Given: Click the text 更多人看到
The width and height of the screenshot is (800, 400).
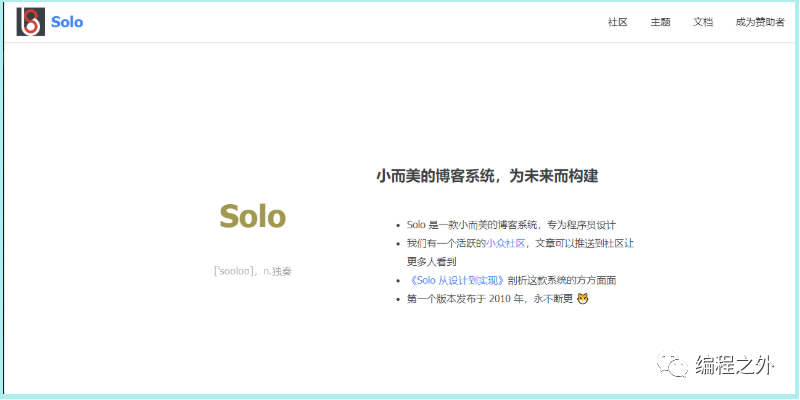Looking at the screenshot, I should pyautogui.click(x=431, y=262).
